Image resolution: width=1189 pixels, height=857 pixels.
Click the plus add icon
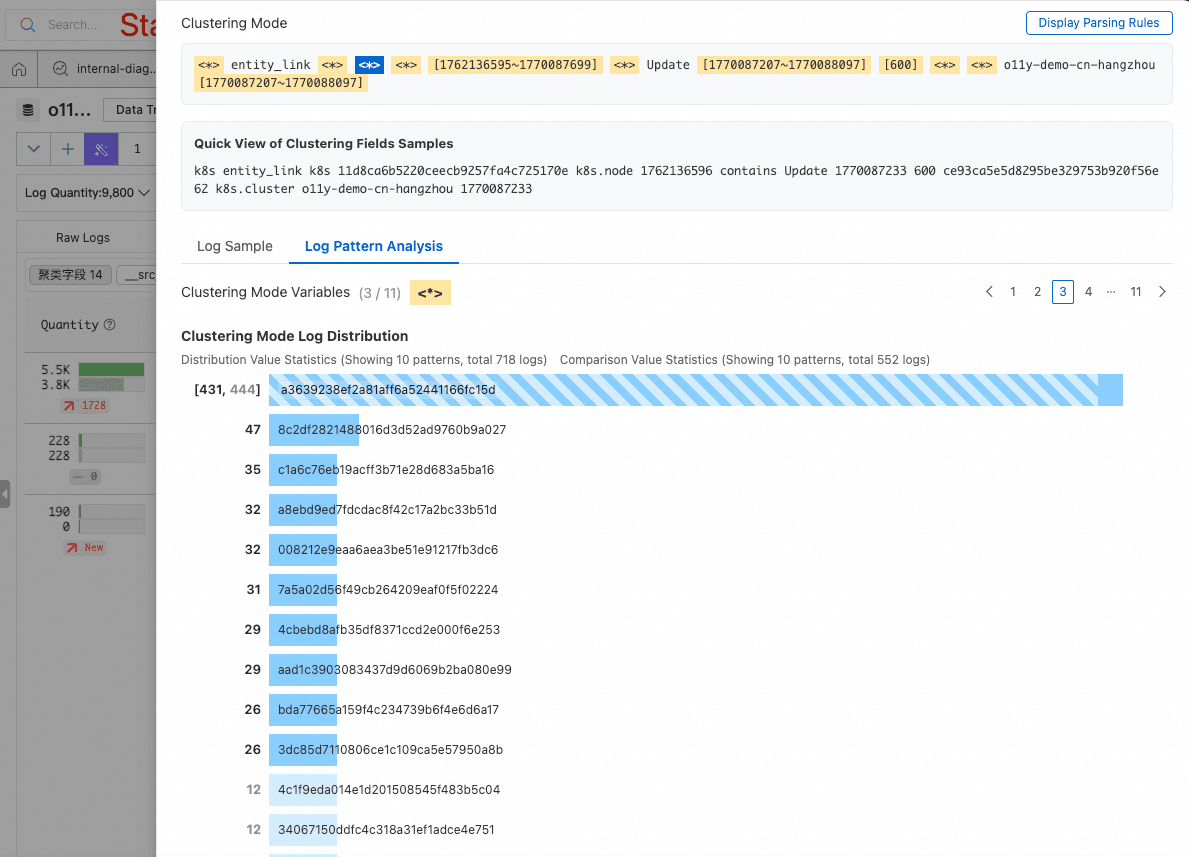(x=67, y=149)
